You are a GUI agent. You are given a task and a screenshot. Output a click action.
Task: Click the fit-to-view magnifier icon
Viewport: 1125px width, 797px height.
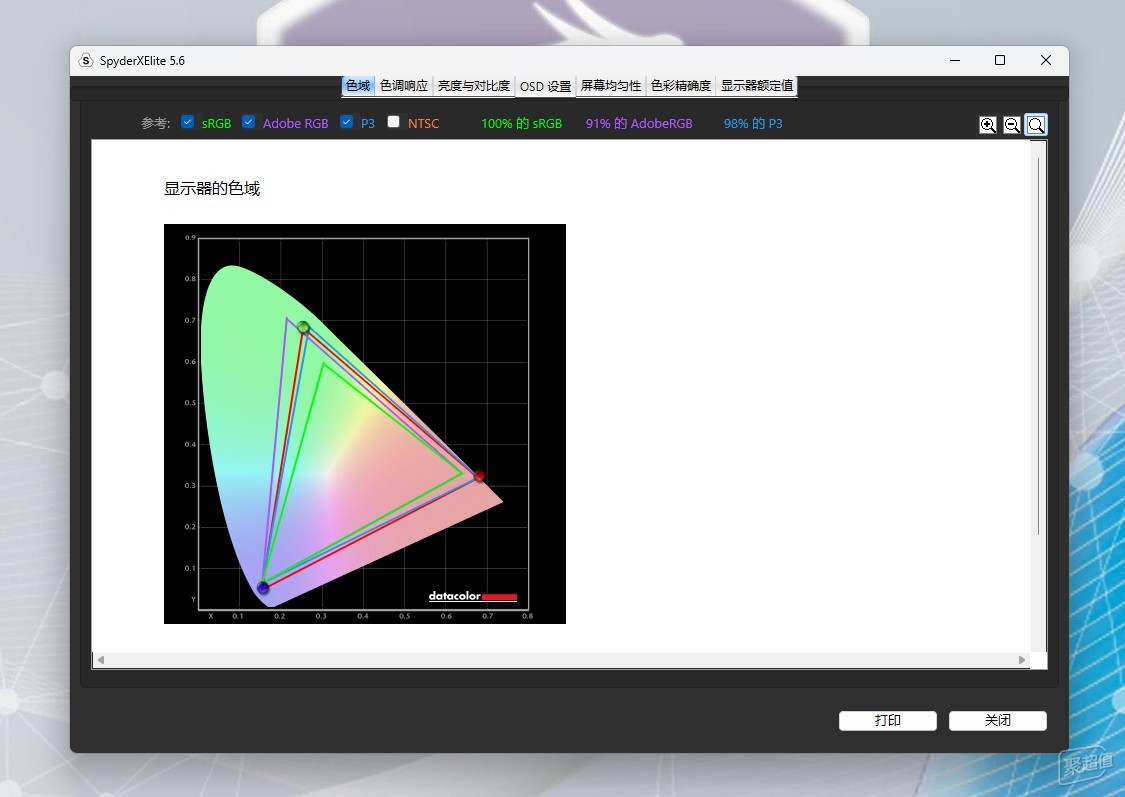click(1036, 125)
